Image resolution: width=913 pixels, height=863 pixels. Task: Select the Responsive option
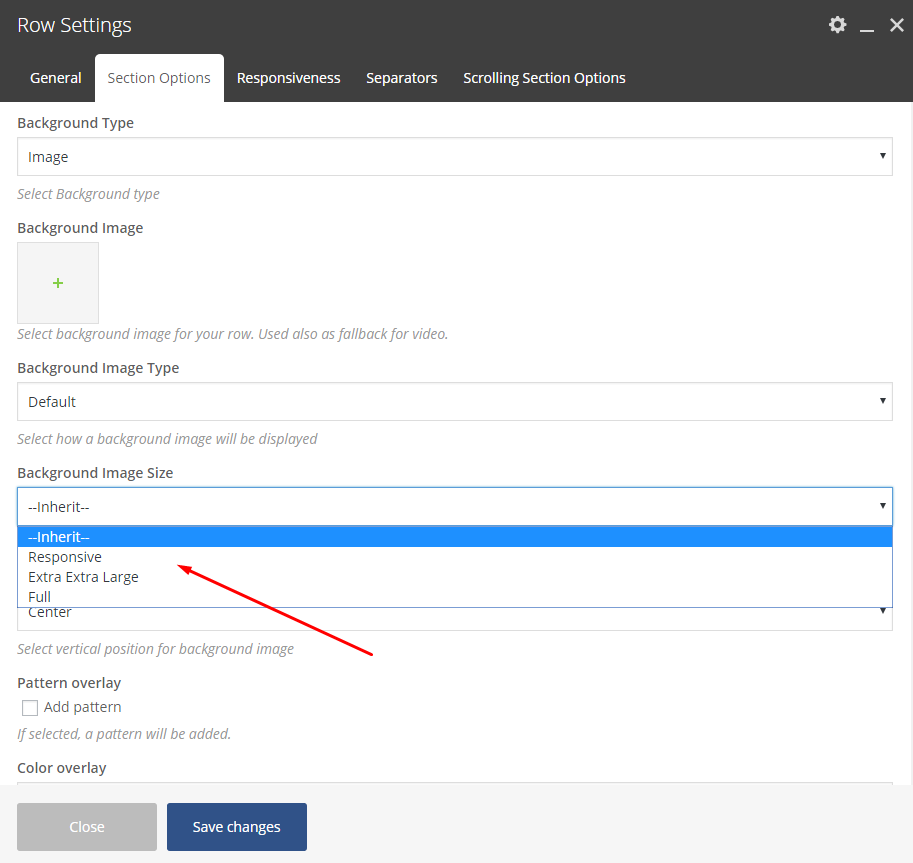point(65,557)
